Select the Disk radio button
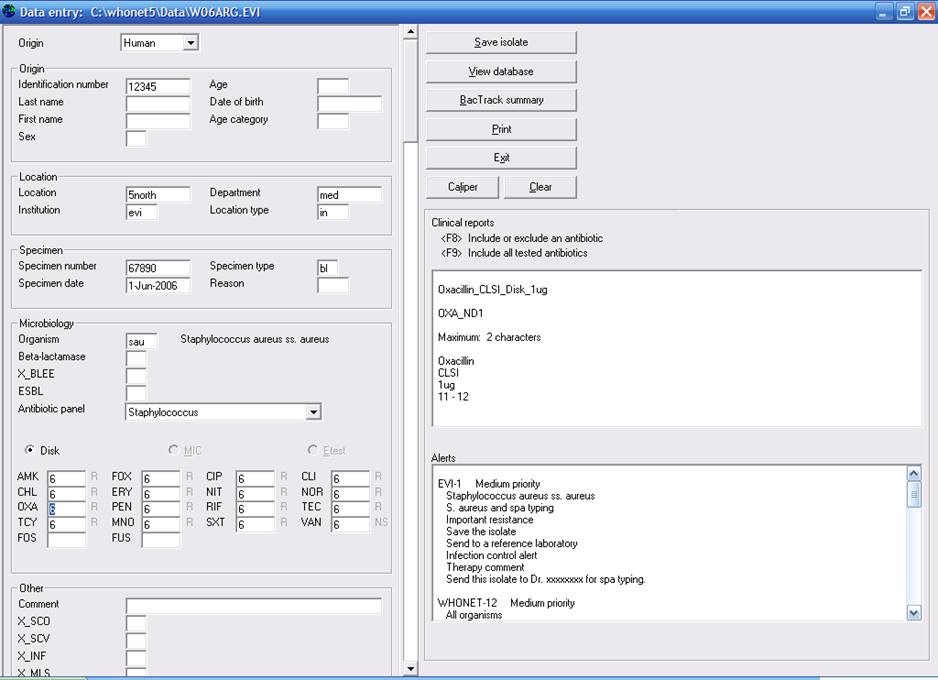Image resolution: width=938 pixels, height=680 pixels. click(x=31, y=450)
